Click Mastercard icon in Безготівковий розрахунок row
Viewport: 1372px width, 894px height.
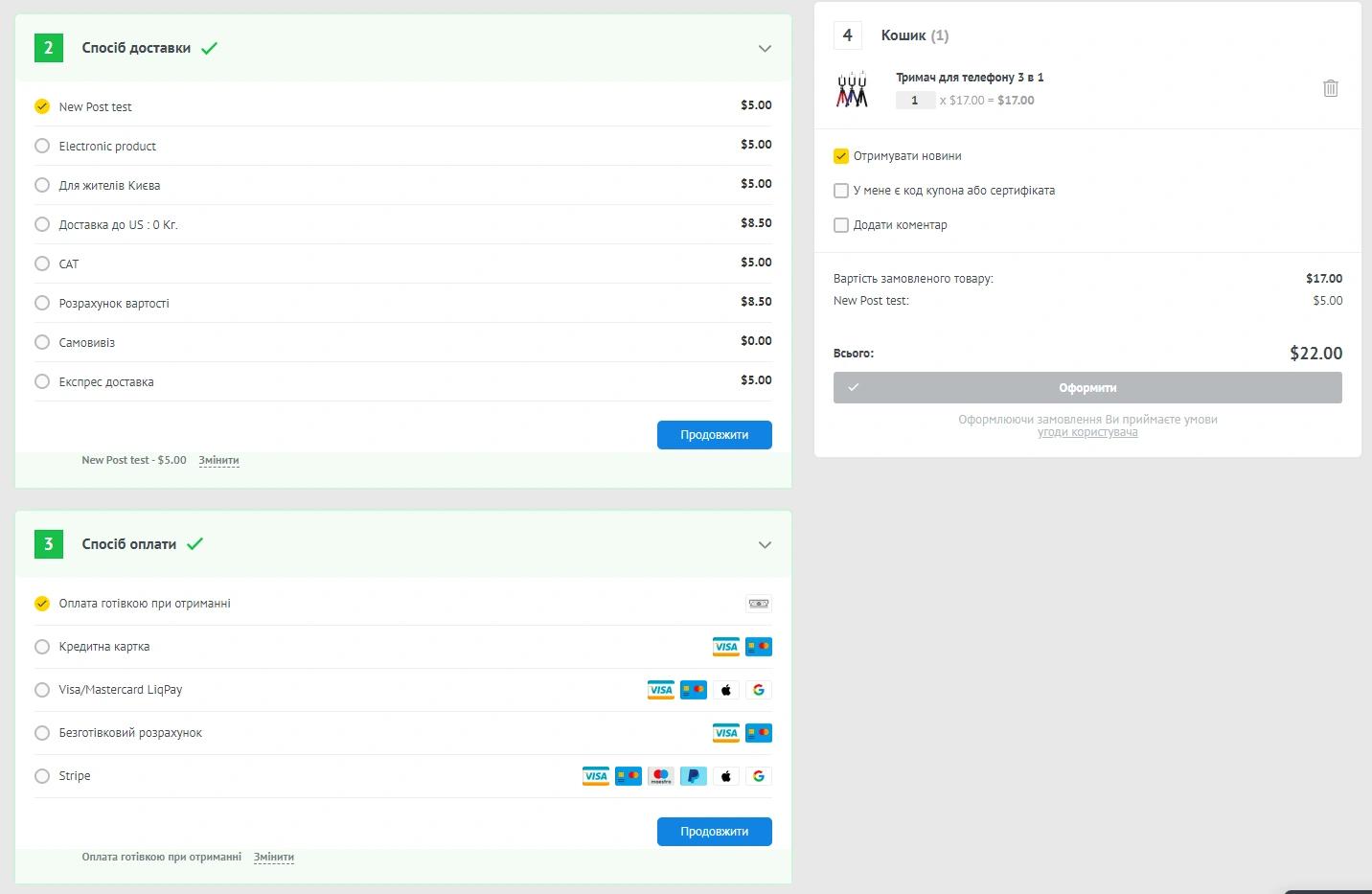(758, 733)
